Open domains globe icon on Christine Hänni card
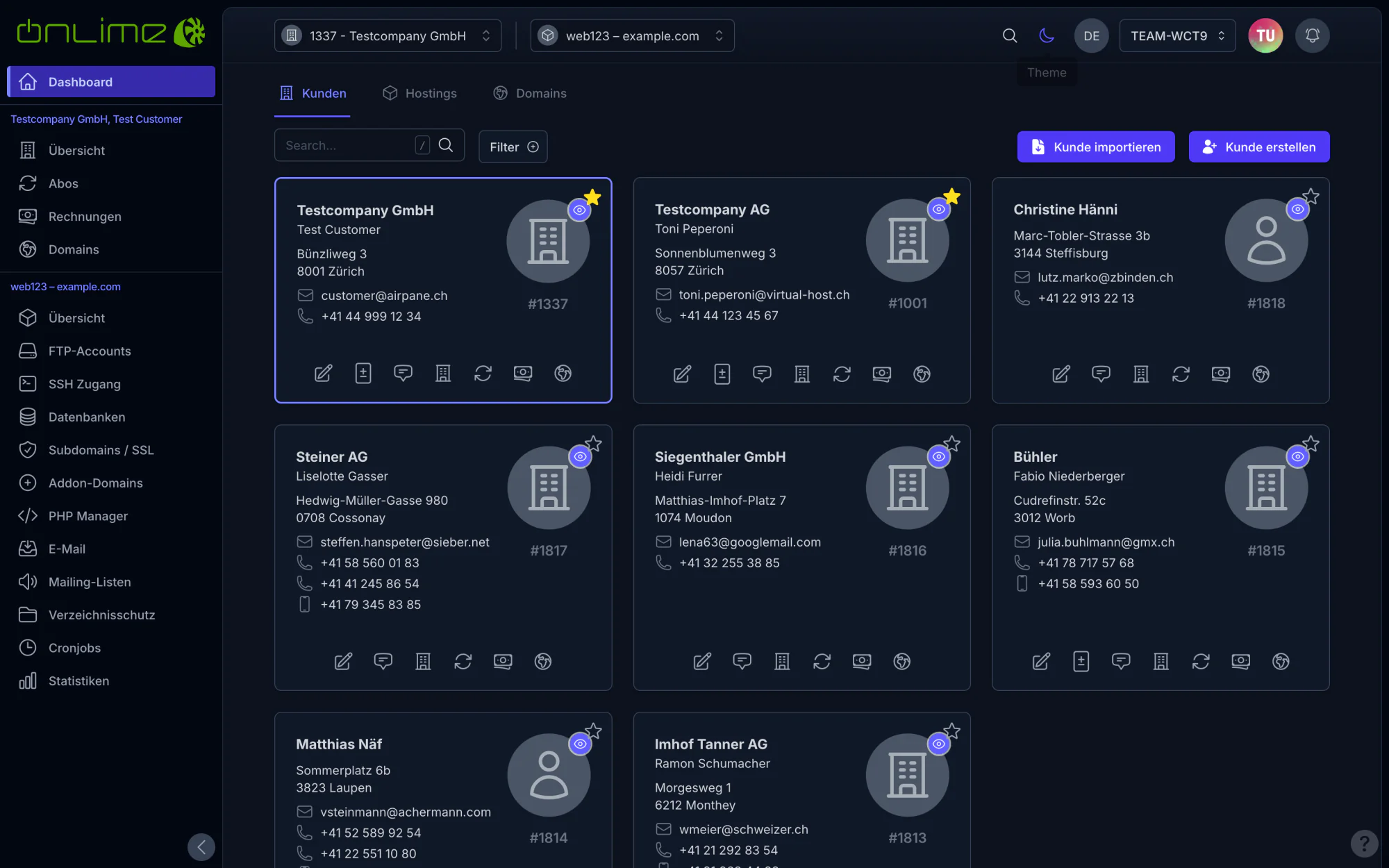Viewport: 1389px width, 868px height. point(1261,374)
